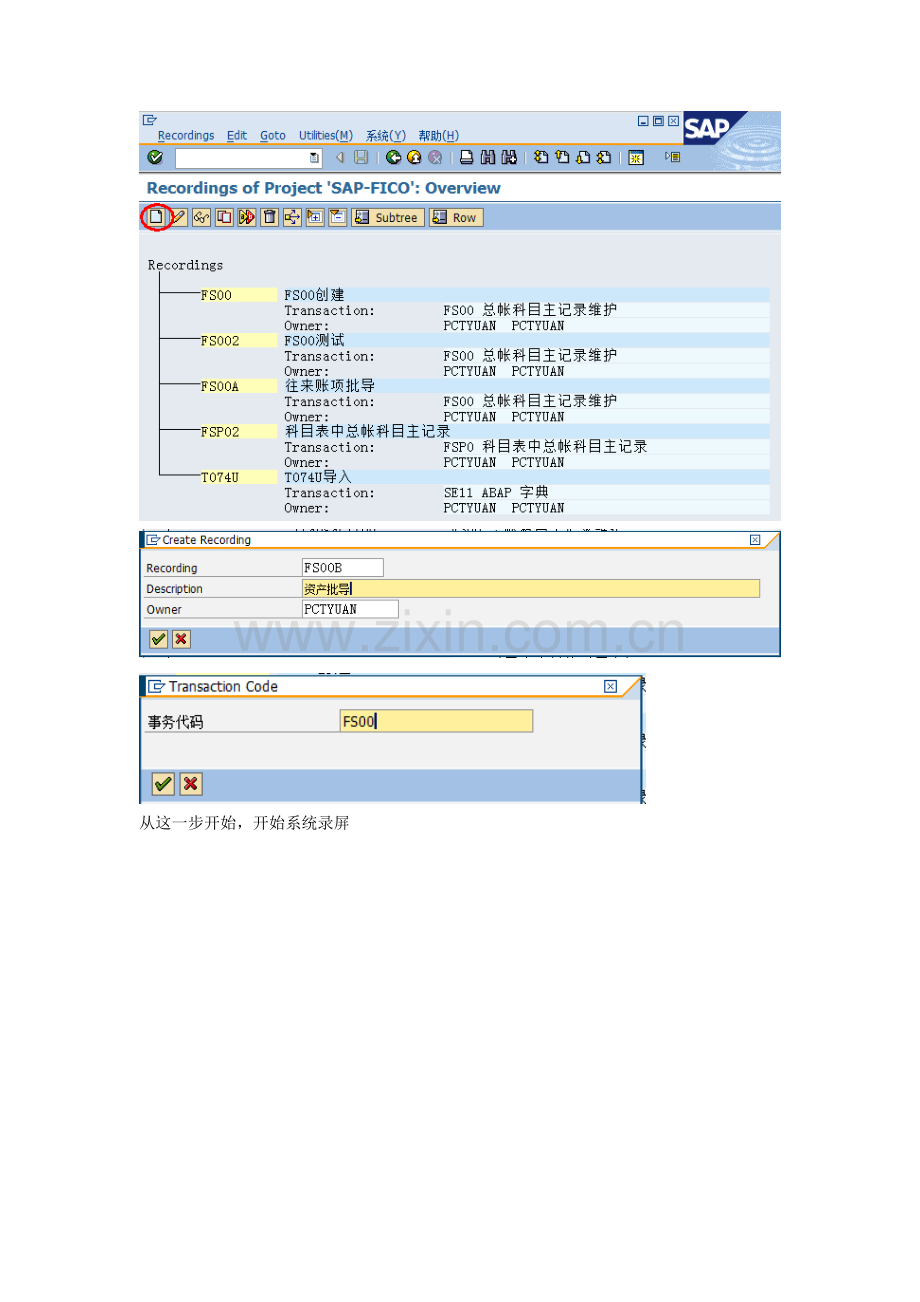Click the yellow Exit arrow icon
Screen dimensions: 920x1302
[414, 158]
